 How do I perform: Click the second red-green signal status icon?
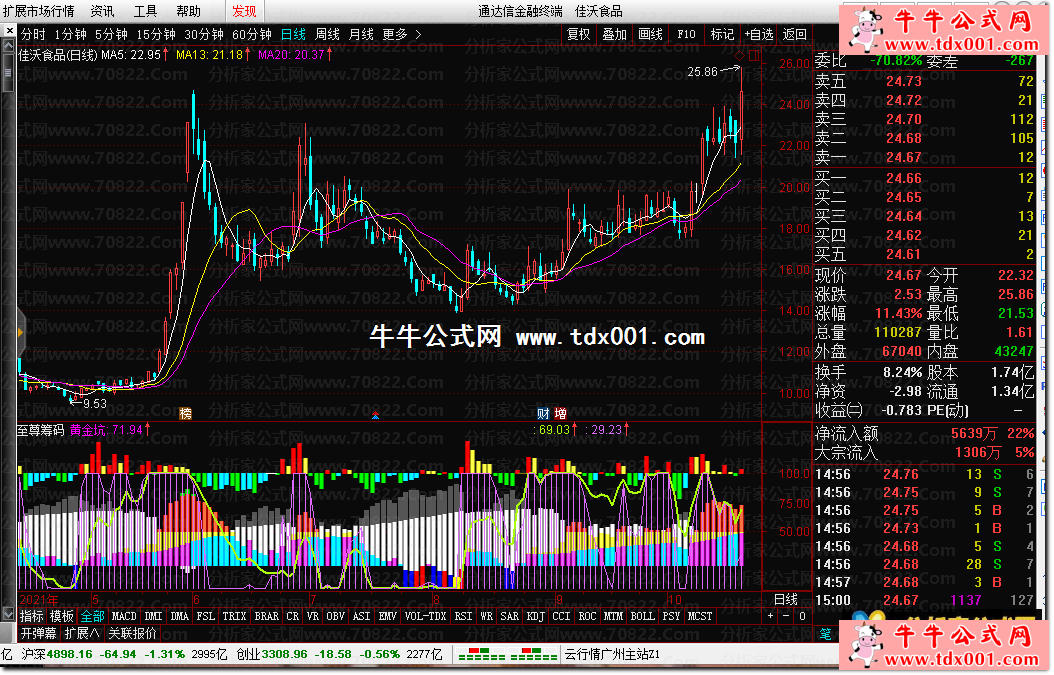534,653
